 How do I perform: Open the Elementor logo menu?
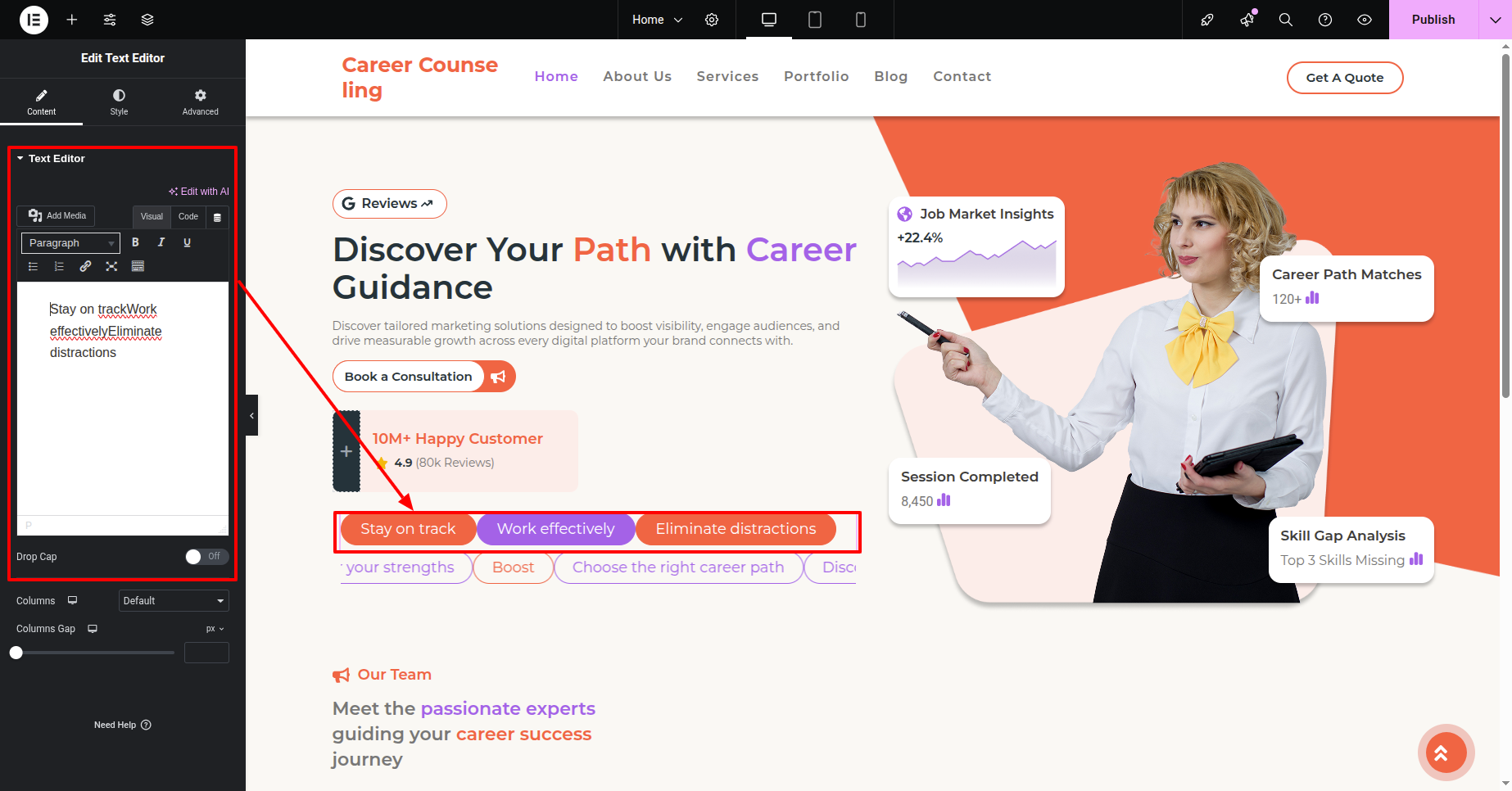34,20
